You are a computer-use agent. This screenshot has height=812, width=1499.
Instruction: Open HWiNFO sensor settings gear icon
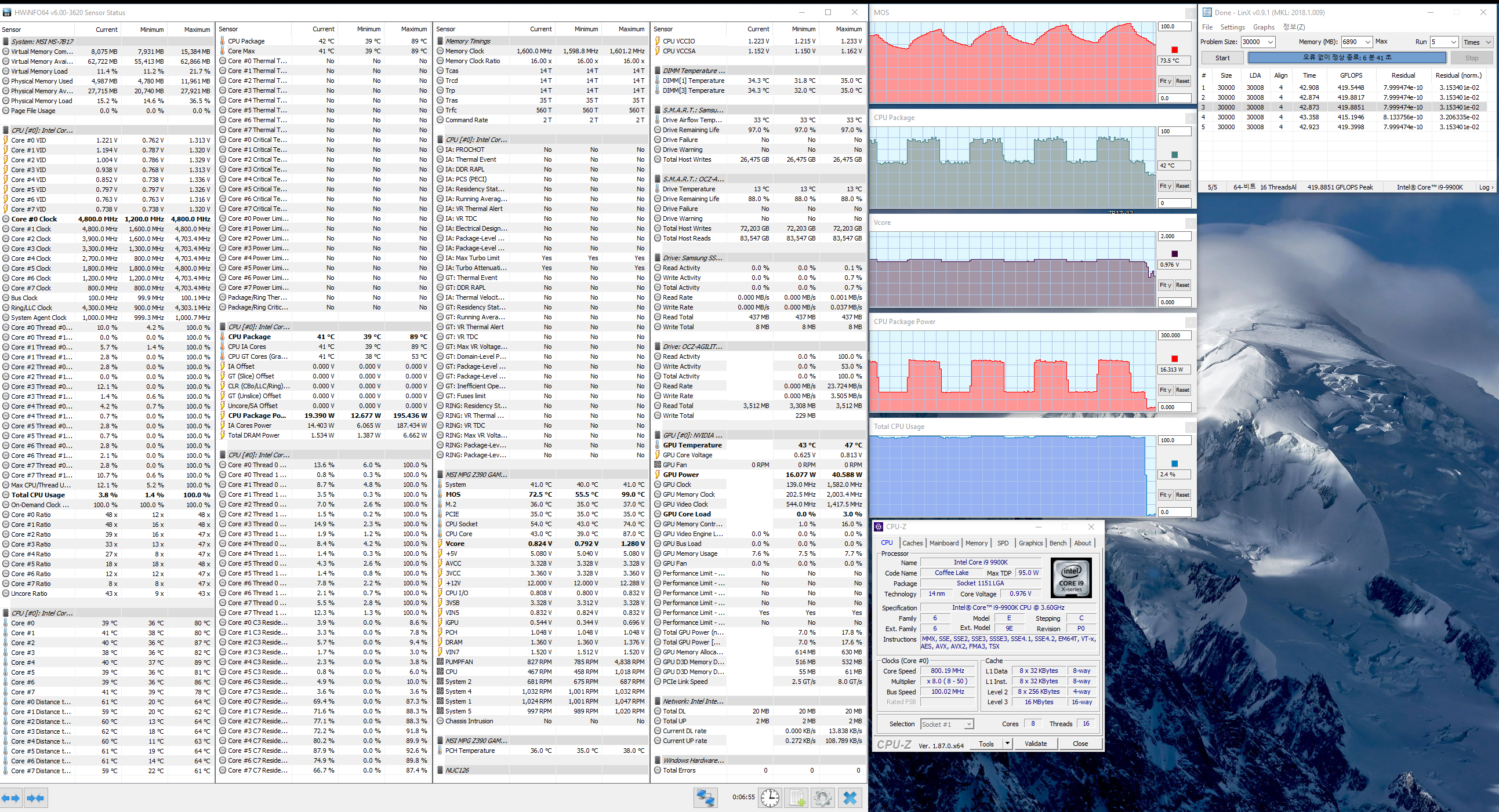point(823,798)
